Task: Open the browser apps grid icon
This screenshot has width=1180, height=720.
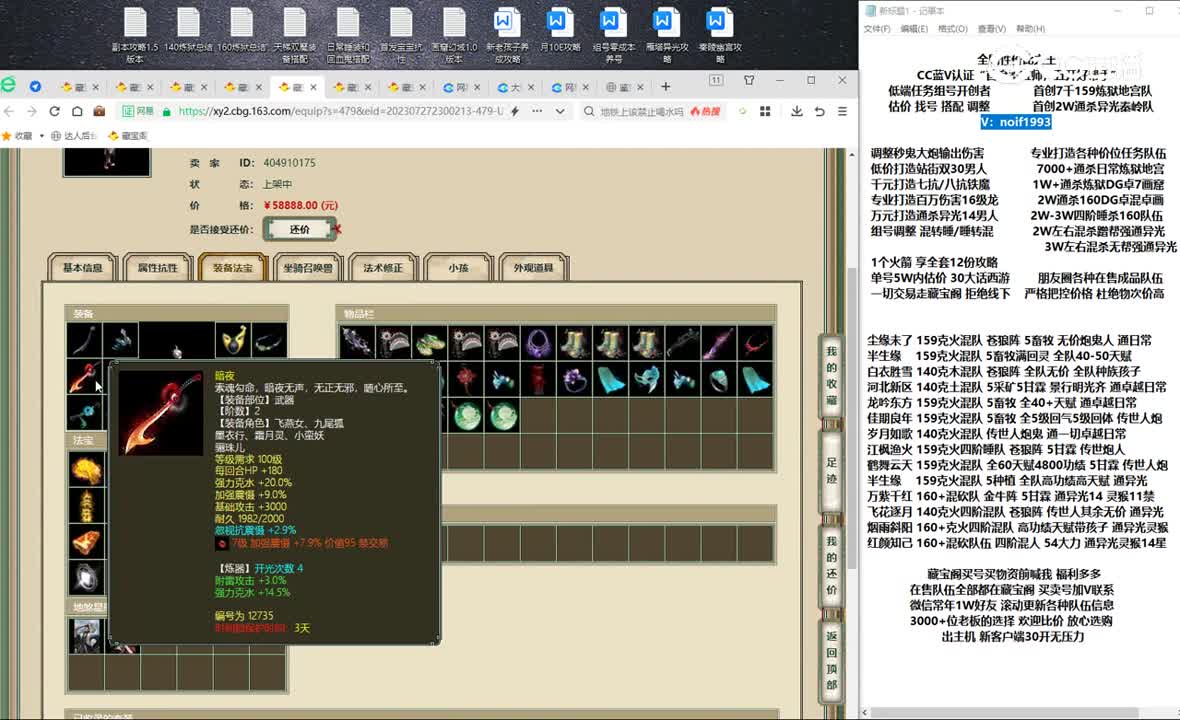Action: [x=765, y=111]
